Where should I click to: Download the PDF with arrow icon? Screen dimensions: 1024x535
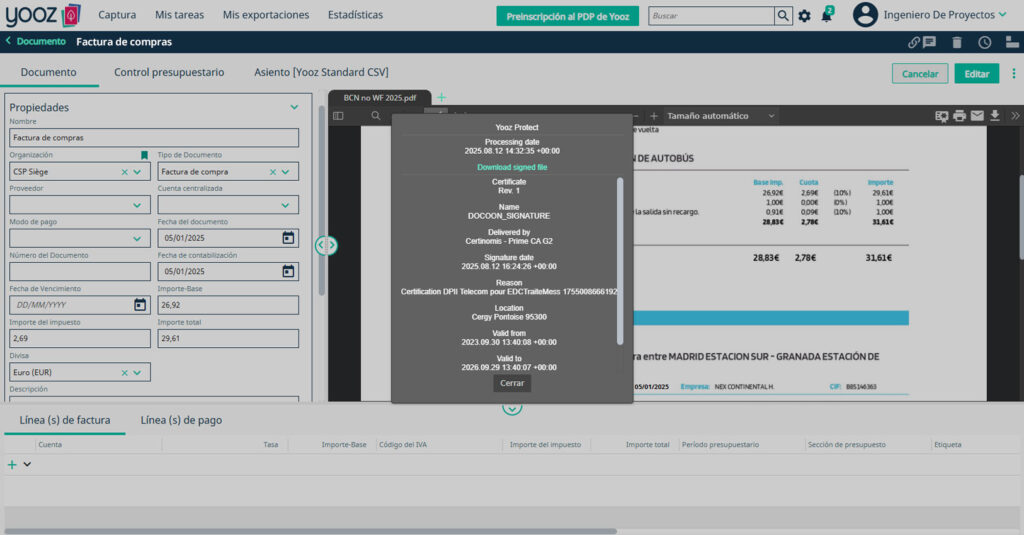point(995,116)
